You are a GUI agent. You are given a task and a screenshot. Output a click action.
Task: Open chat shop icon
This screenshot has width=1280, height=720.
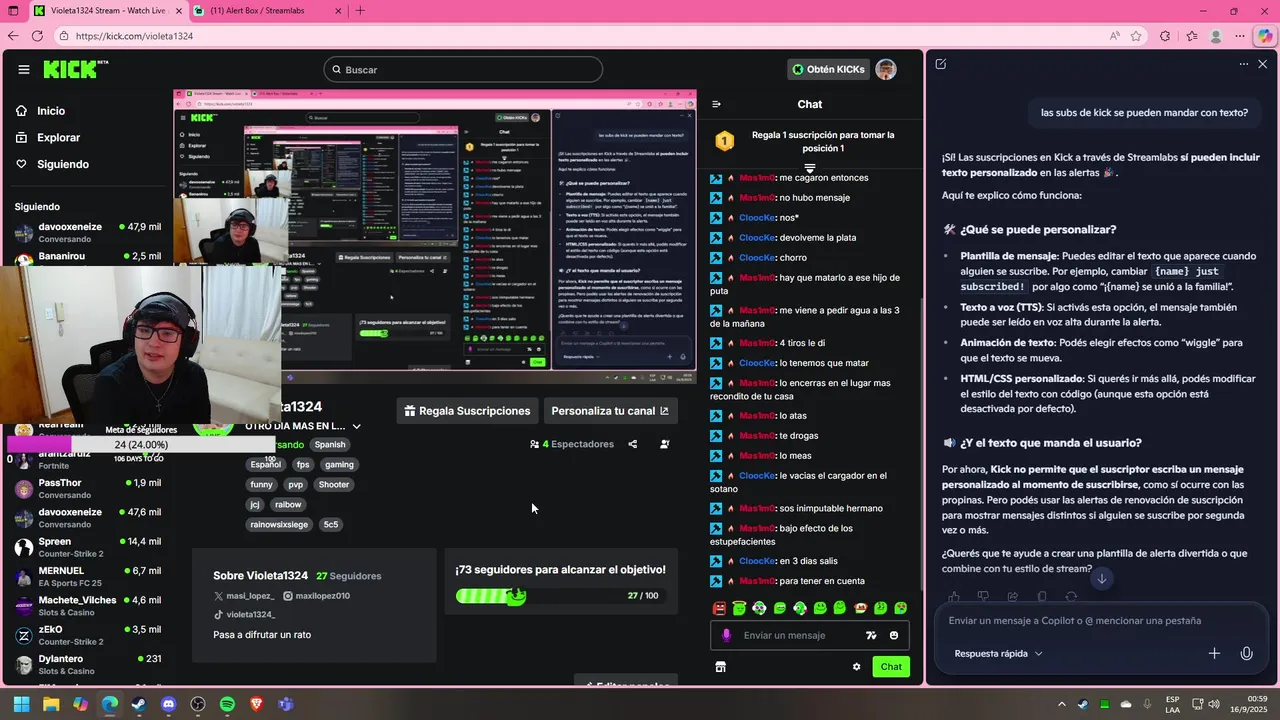(x=720, y=667)
